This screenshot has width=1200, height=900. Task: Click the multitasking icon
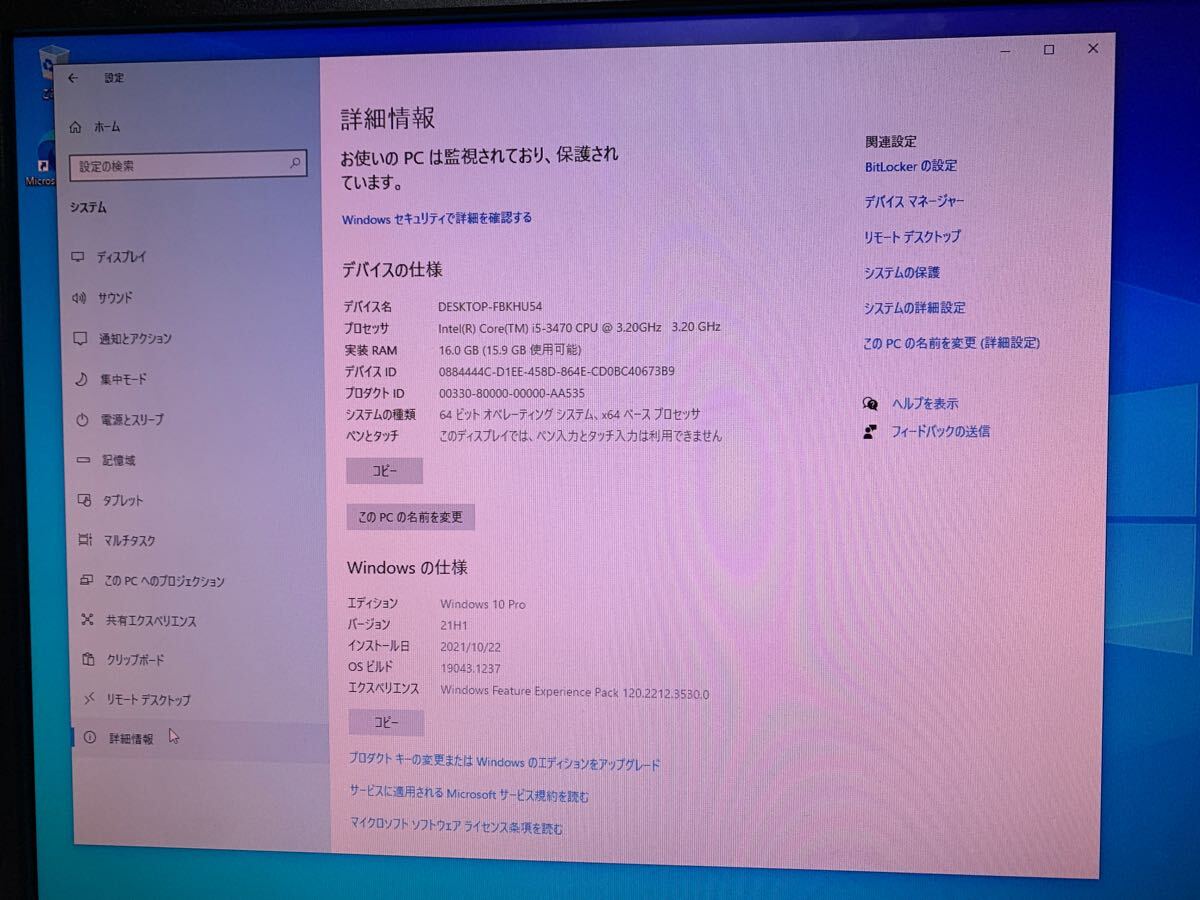point(85,540)
